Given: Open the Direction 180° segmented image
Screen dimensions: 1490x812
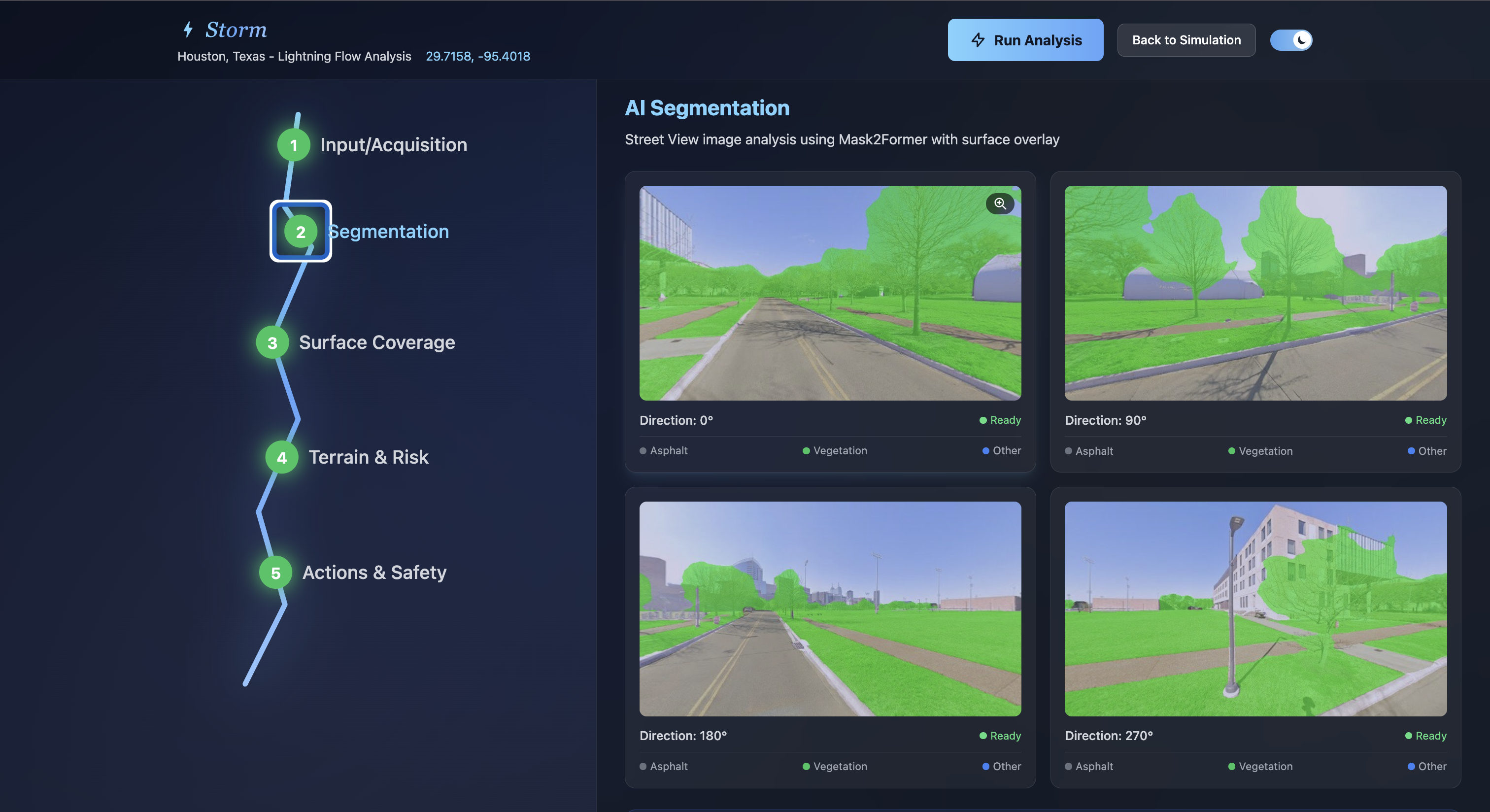Looking at the screenshot, I should point(829,609).
